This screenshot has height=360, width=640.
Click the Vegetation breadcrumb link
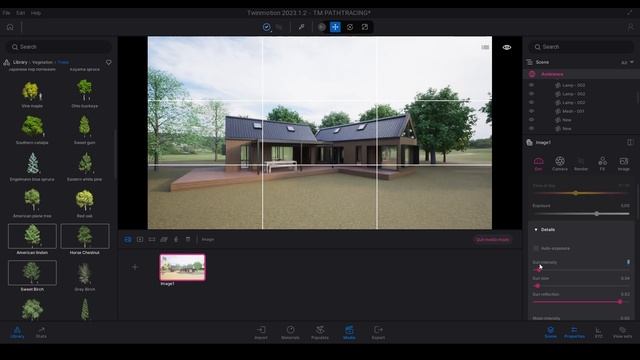pos(42,62)
